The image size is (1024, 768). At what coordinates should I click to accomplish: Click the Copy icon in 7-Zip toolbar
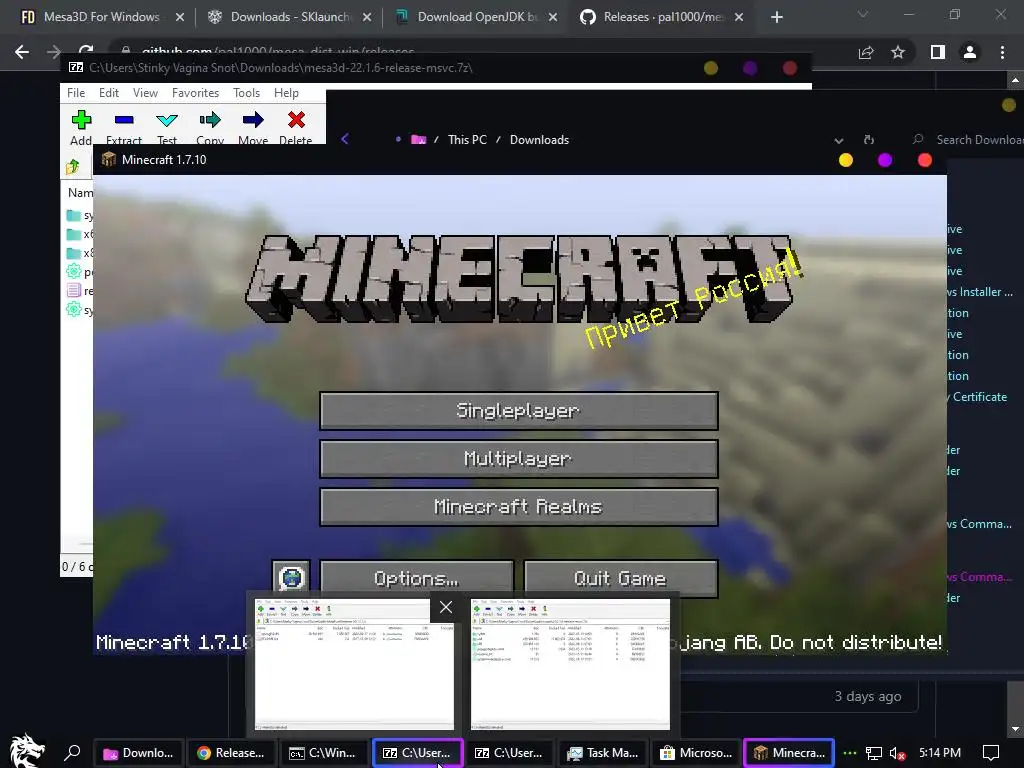point(210,120)
